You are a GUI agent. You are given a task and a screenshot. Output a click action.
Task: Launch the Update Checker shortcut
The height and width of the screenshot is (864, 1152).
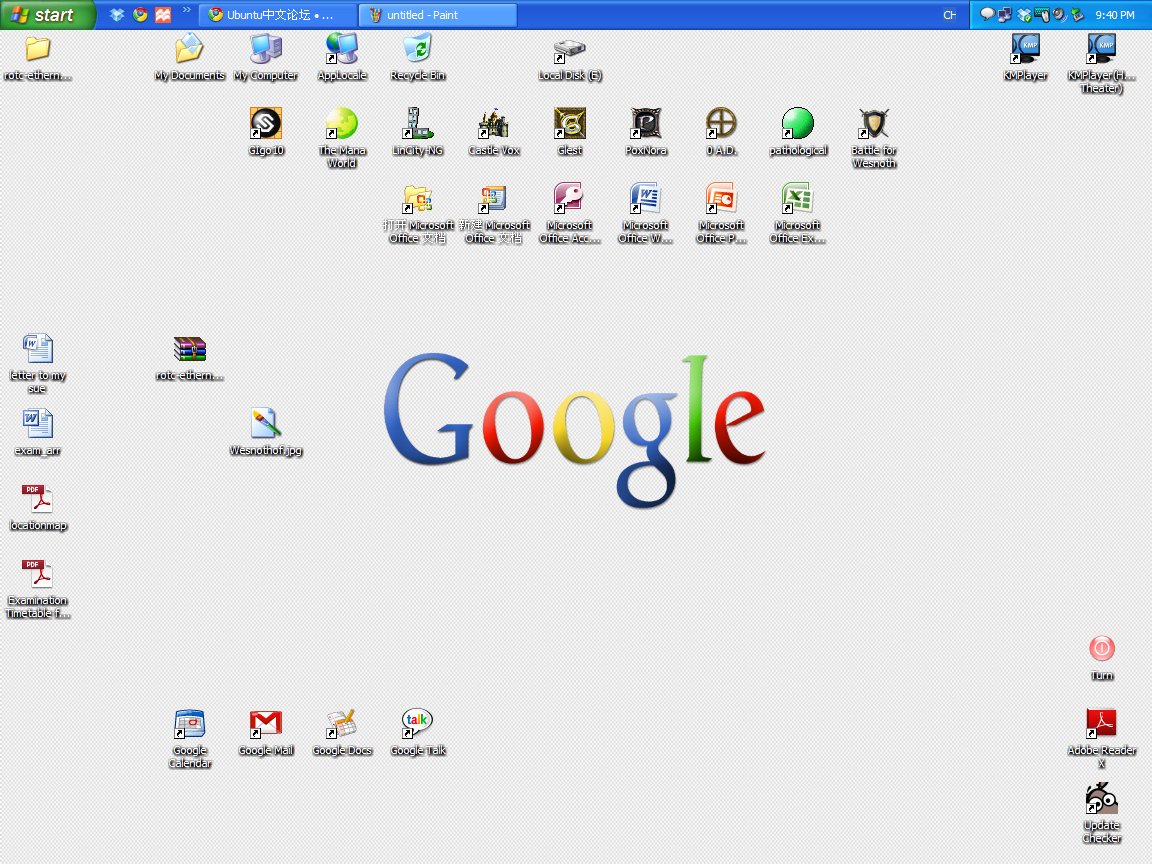pos(1101,799)
